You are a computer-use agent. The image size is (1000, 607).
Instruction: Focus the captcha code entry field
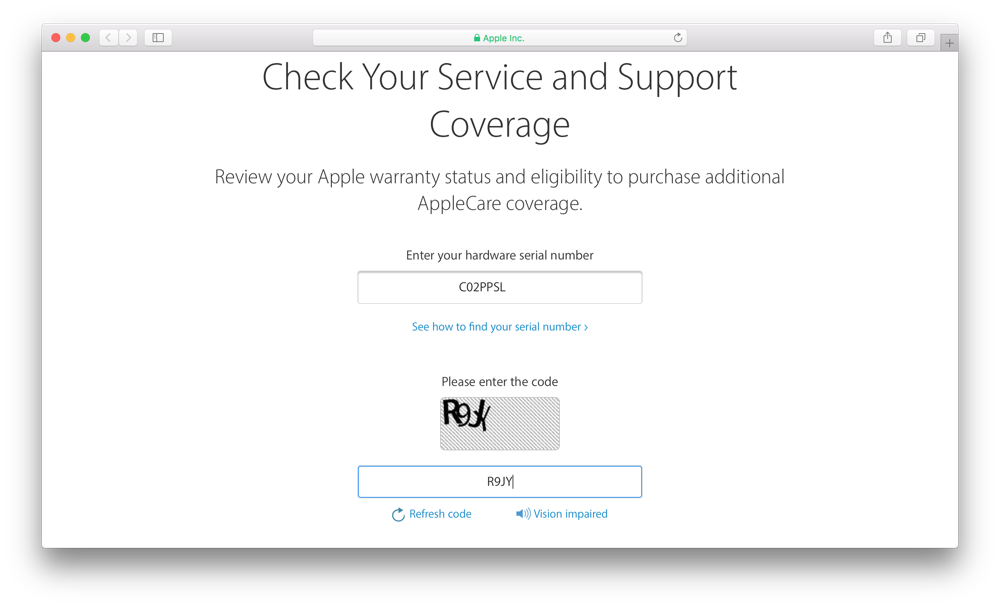(x=499, y=481)
